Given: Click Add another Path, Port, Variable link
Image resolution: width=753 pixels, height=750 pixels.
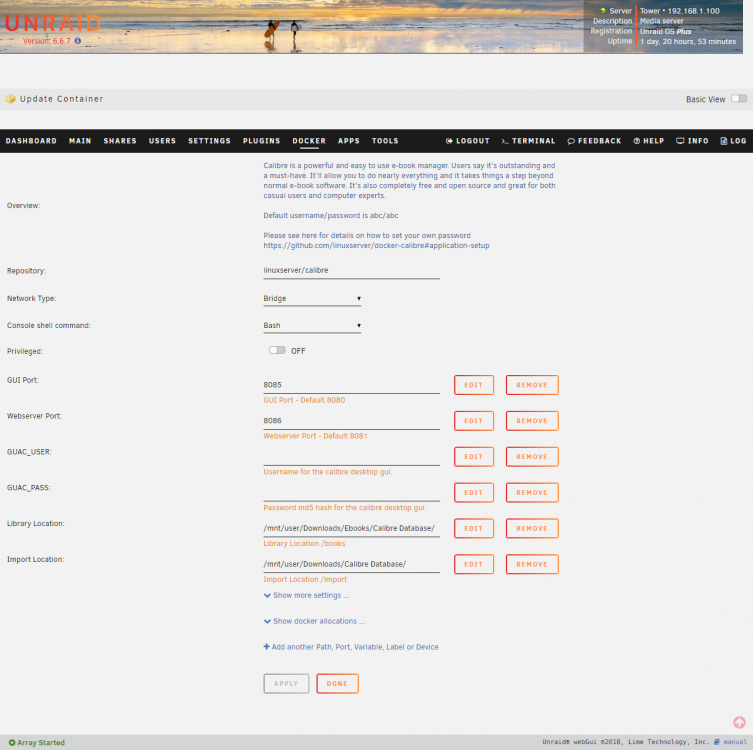Looking at the screenshot, I should pos(351,647).
